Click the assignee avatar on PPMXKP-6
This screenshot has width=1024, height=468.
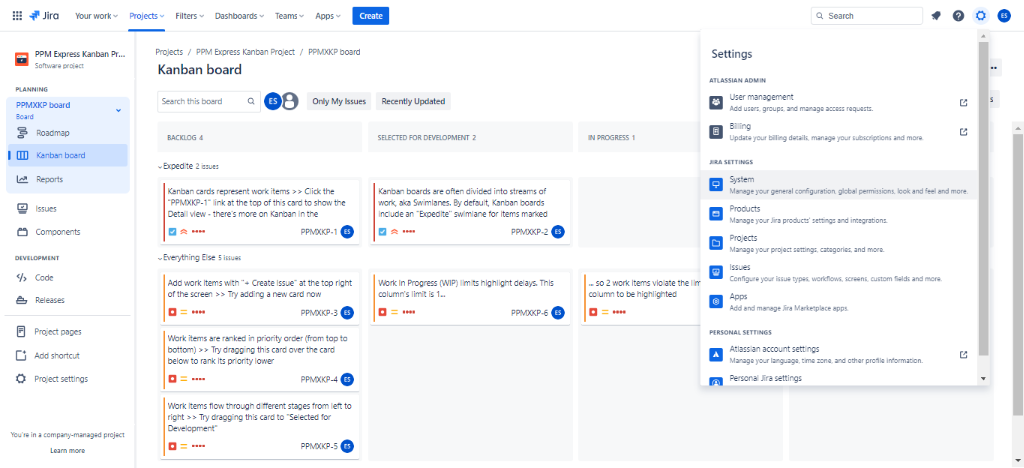click(x=558, y=313)
